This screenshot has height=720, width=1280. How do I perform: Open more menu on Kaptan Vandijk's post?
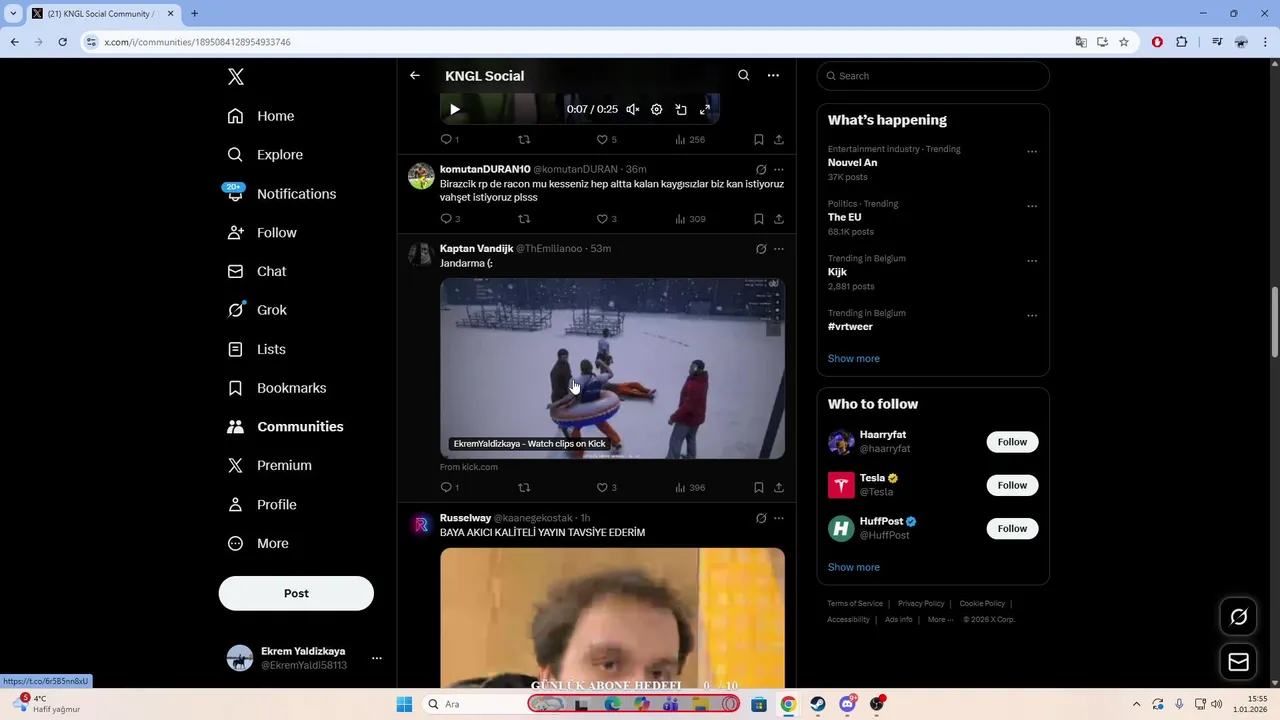pyautogui.click(x=779, y=249)
